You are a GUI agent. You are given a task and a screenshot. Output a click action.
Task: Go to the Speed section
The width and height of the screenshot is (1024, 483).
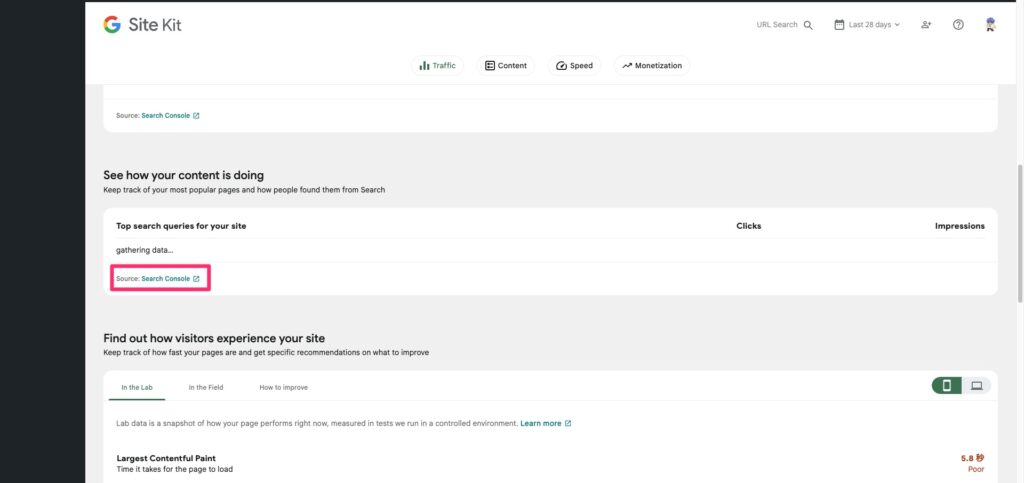coord(575,66)
